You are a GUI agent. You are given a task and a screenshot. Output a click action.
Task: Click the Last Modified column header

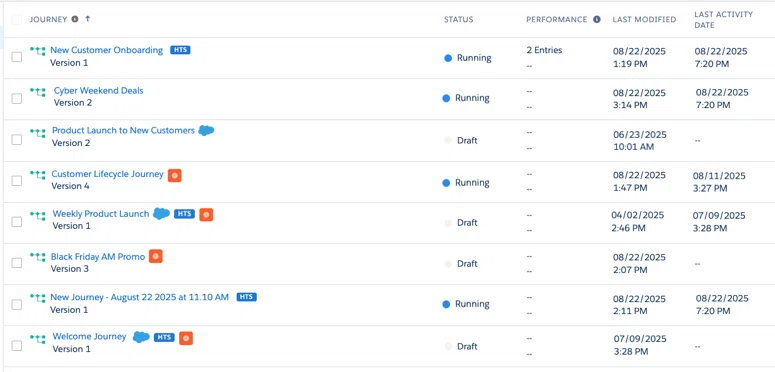(x=644, y=19)
